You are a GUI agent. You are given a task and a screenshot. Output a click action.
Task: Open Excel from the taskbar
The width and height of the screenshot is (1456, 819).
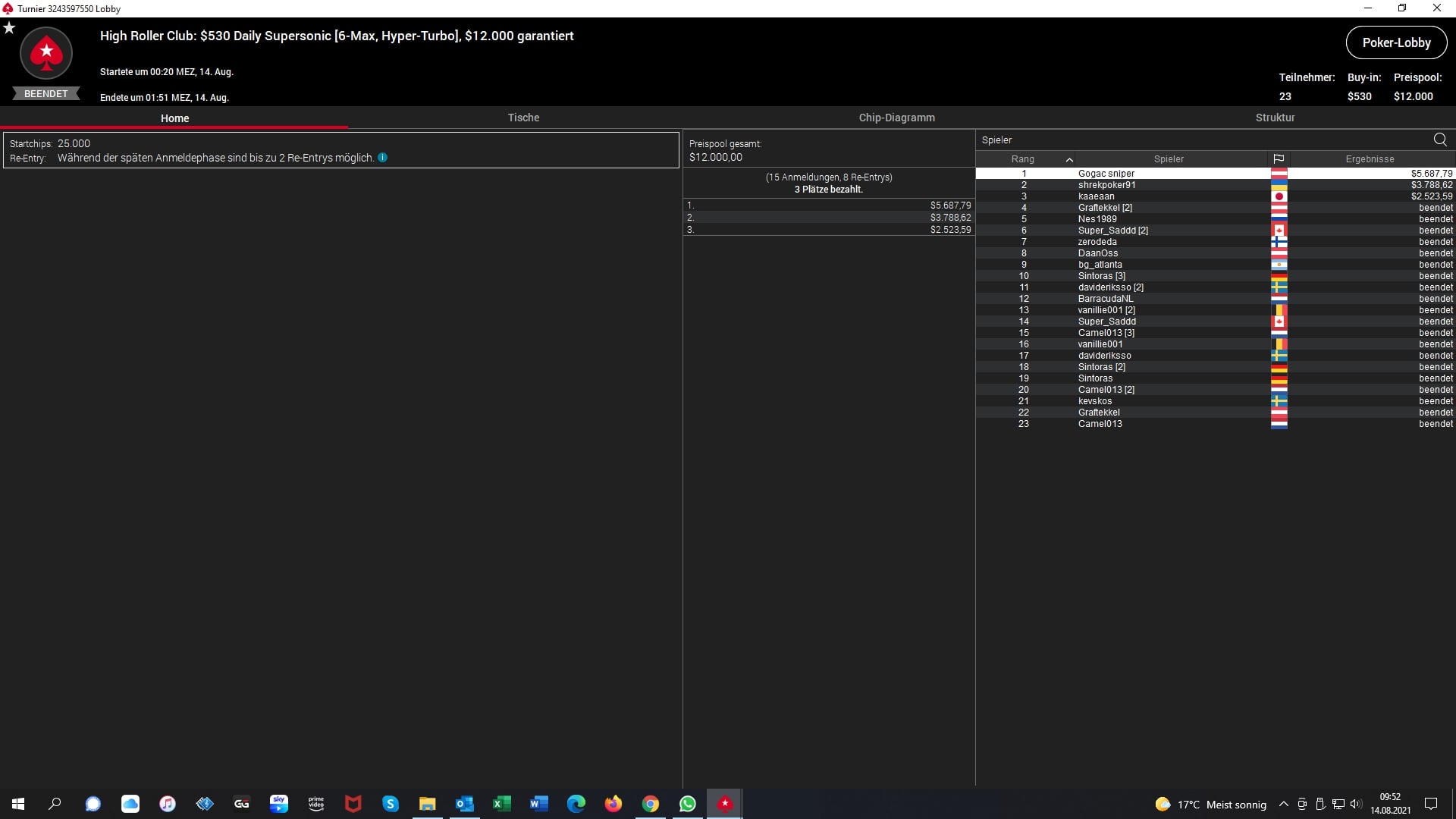point(501,804)
